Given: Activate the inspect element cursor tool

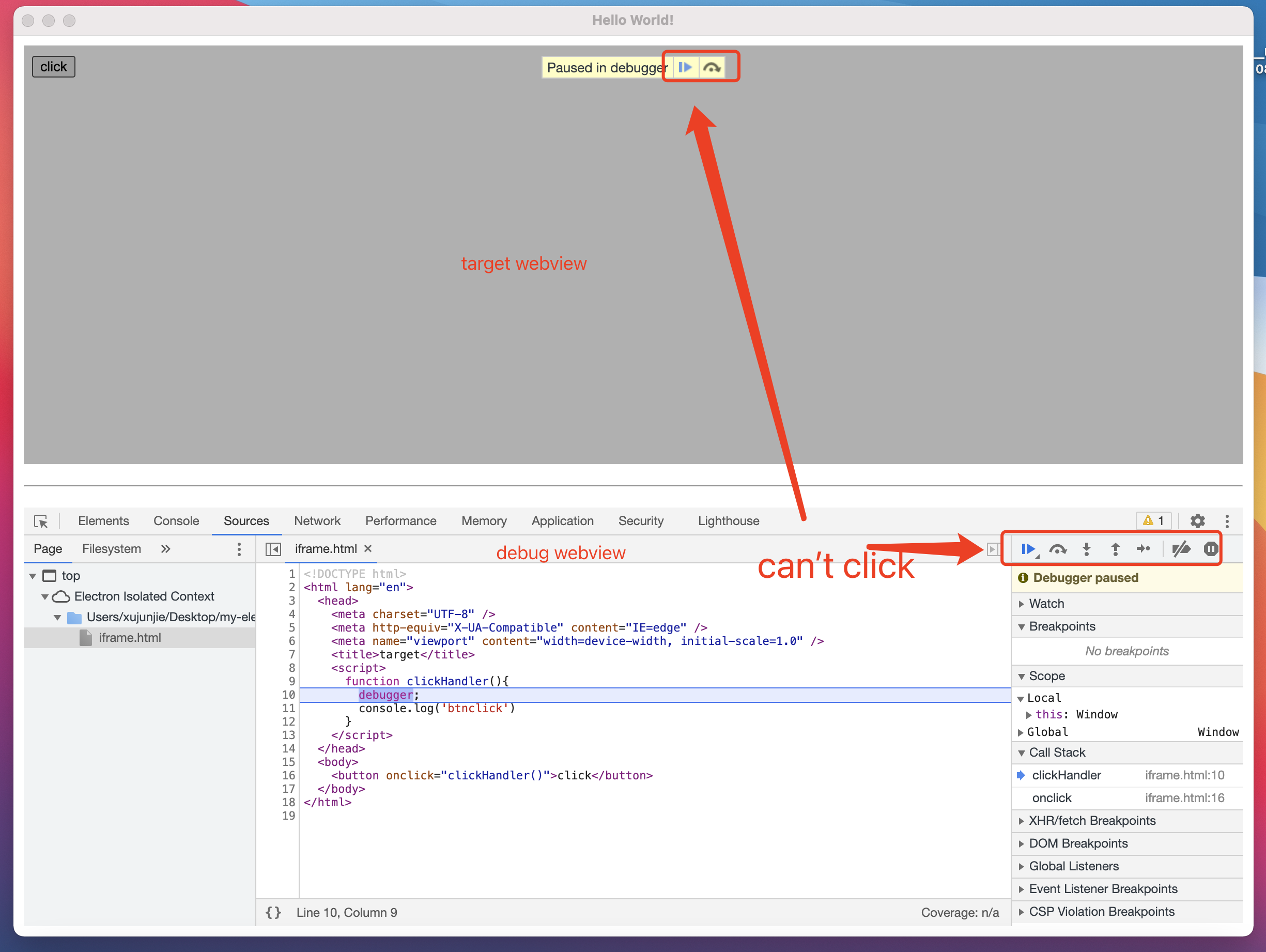Looking at the screenshot, I should (41, 521).
